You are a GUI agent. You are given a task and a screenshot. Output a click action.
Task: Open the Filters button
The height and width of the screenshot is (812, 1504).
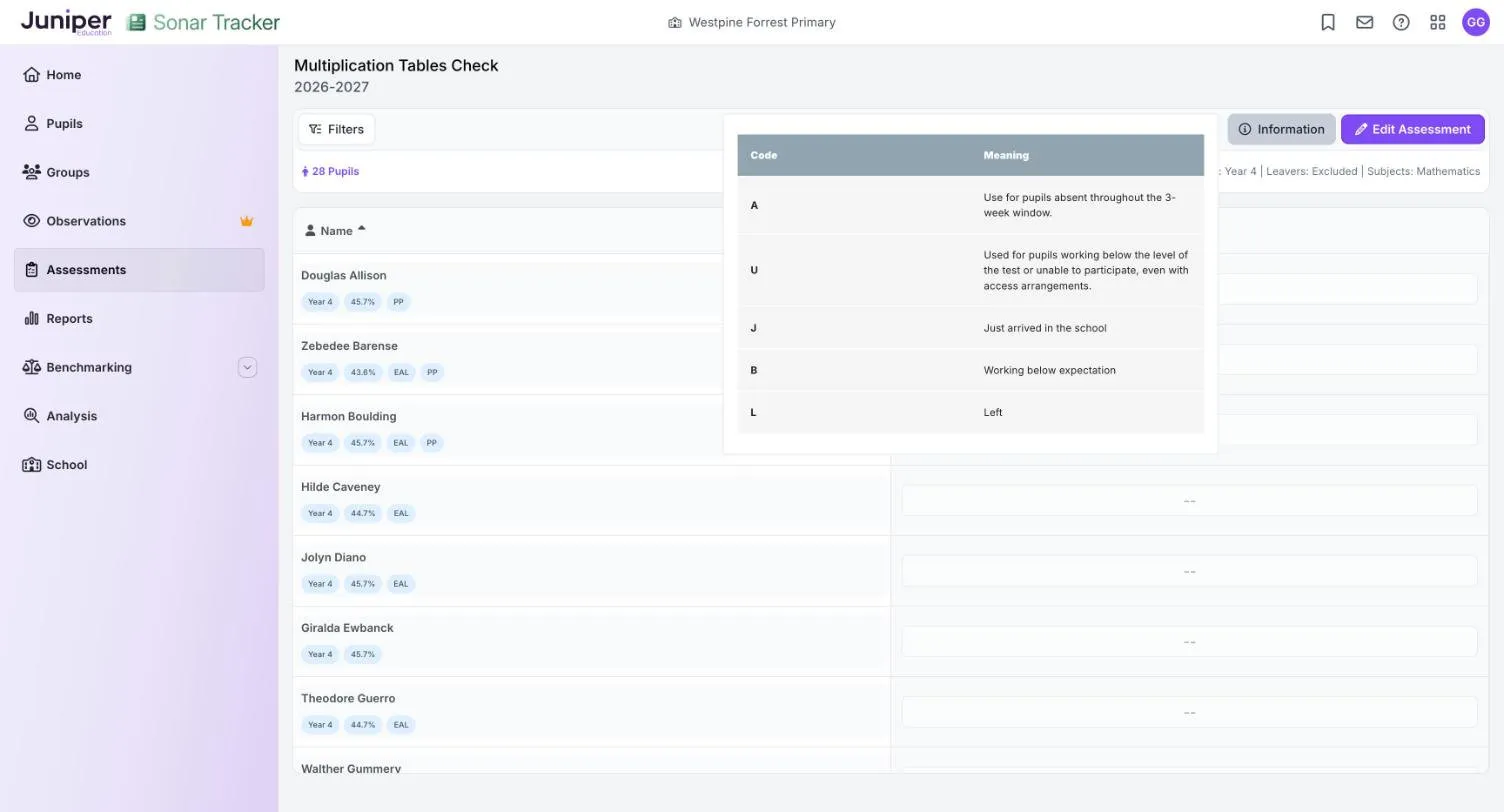coord(336,129)
